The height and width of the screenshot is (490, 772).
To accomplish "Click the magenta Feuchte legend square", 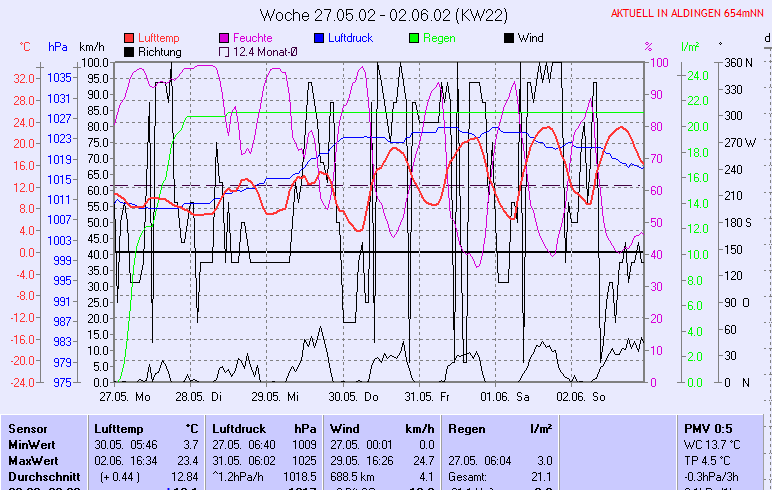I will [224, 38].
